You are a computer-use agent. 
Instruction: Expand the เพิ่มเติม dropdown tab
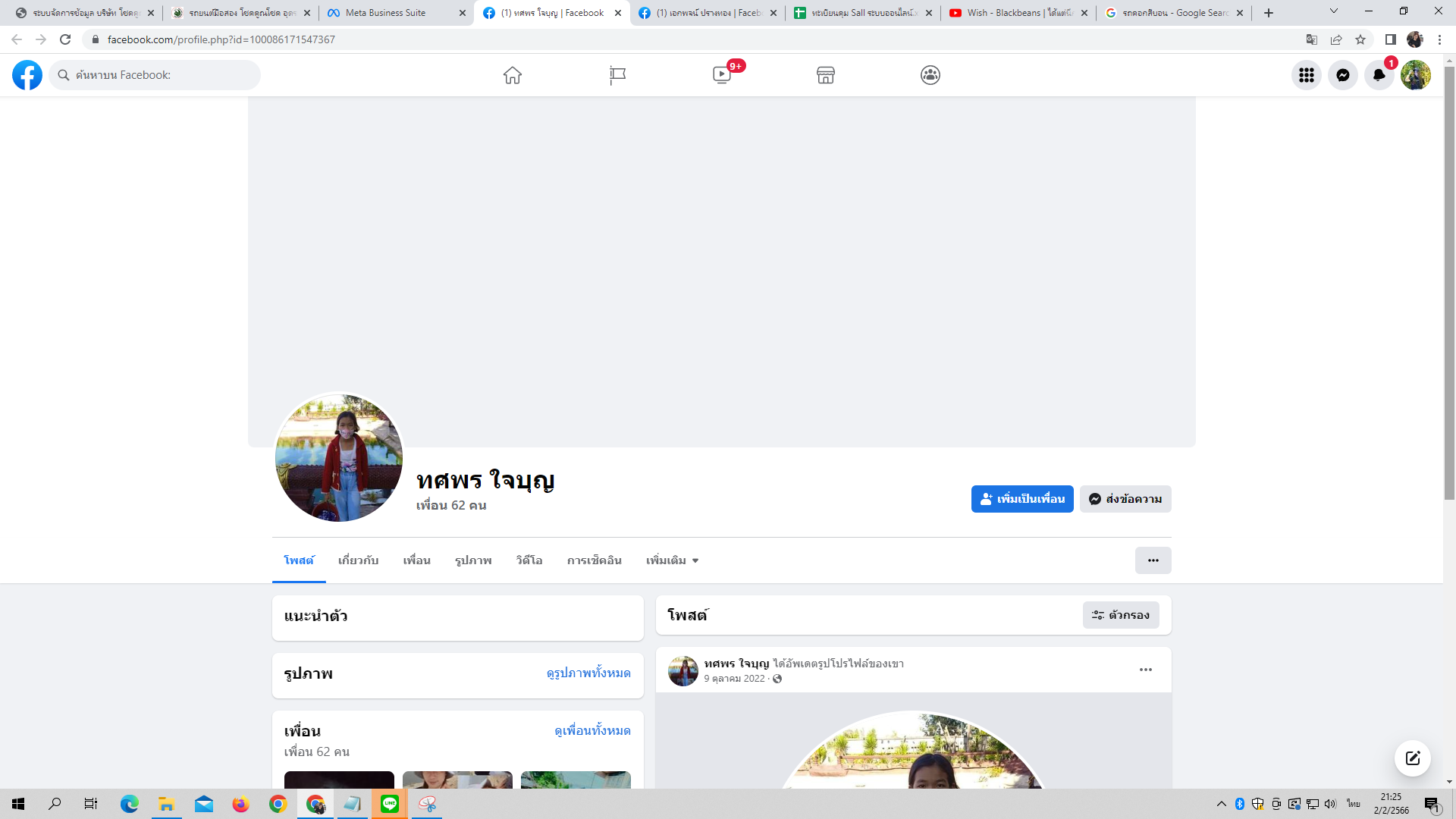[x=672, y=560]
